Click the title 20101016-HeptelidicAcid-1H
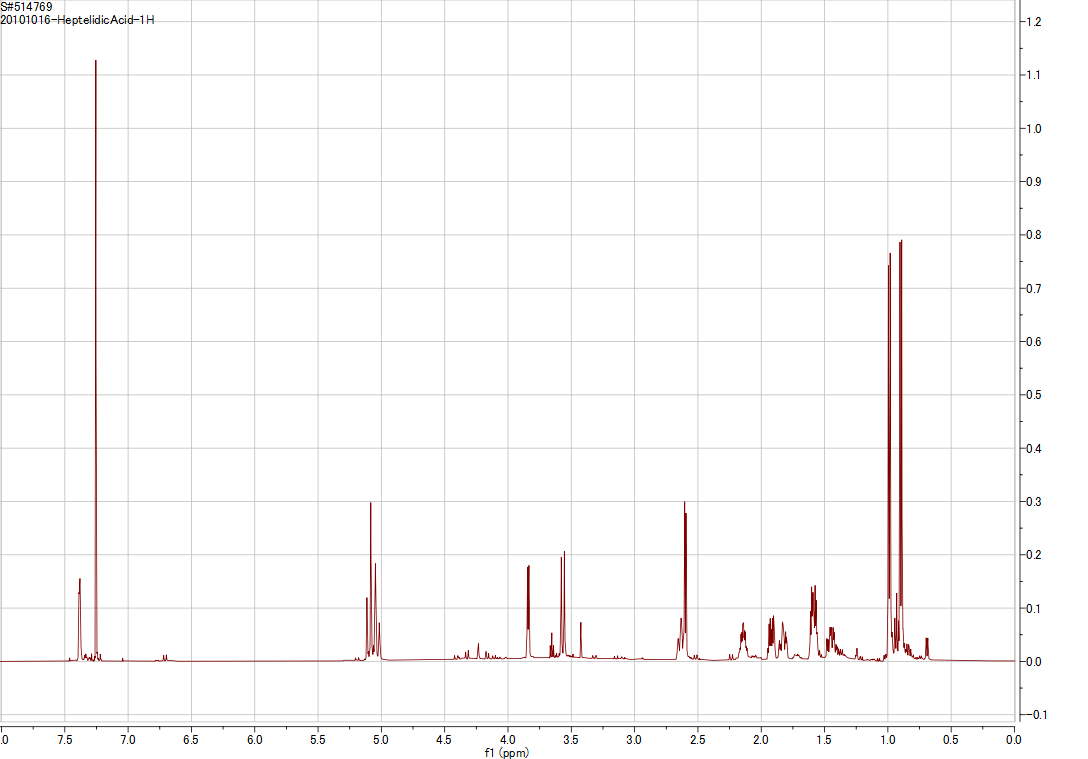Viewport: 1088px width, 759px height. click(77, 21)
